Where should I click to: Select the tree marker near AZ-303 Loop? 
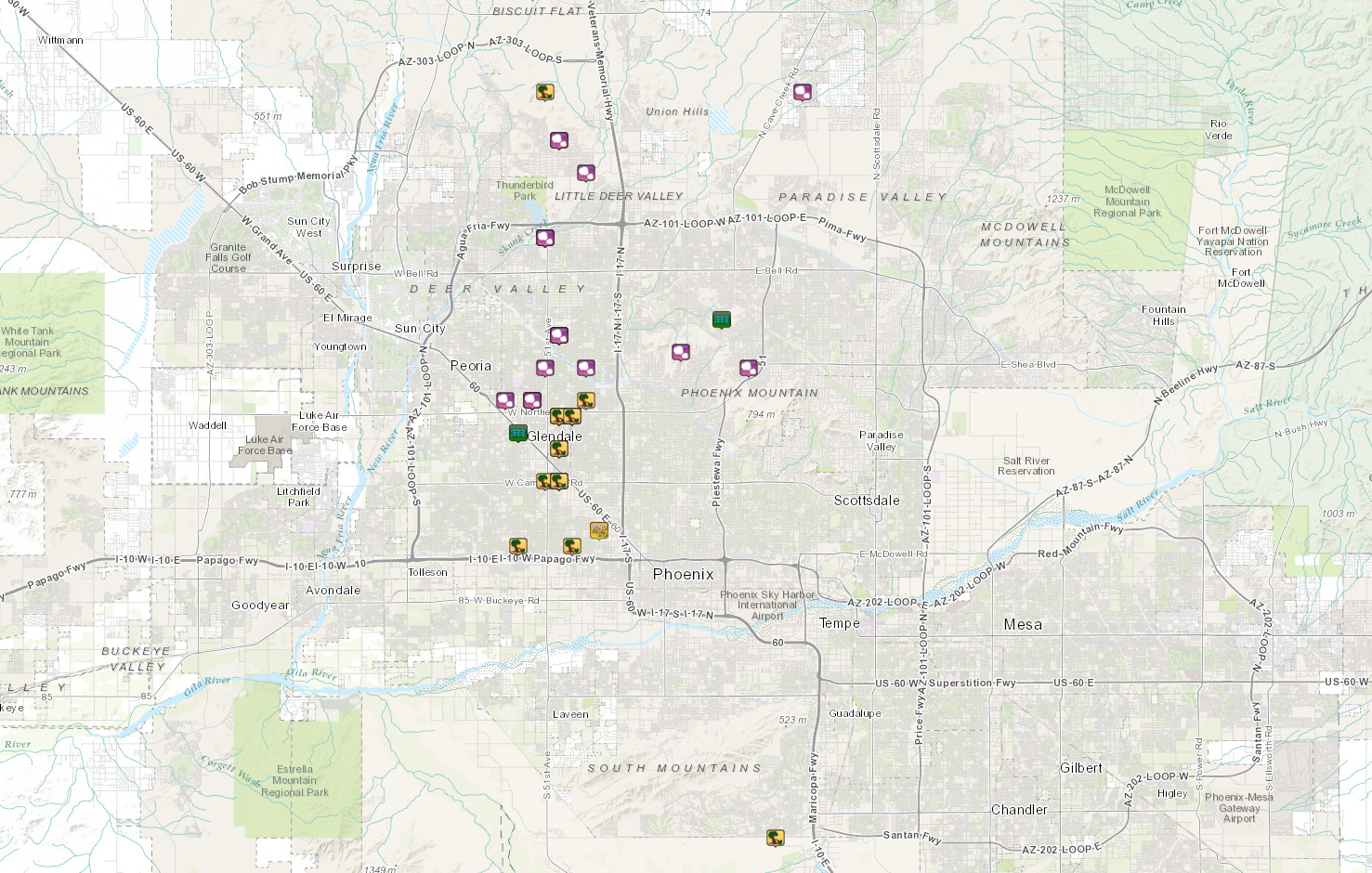545,92
